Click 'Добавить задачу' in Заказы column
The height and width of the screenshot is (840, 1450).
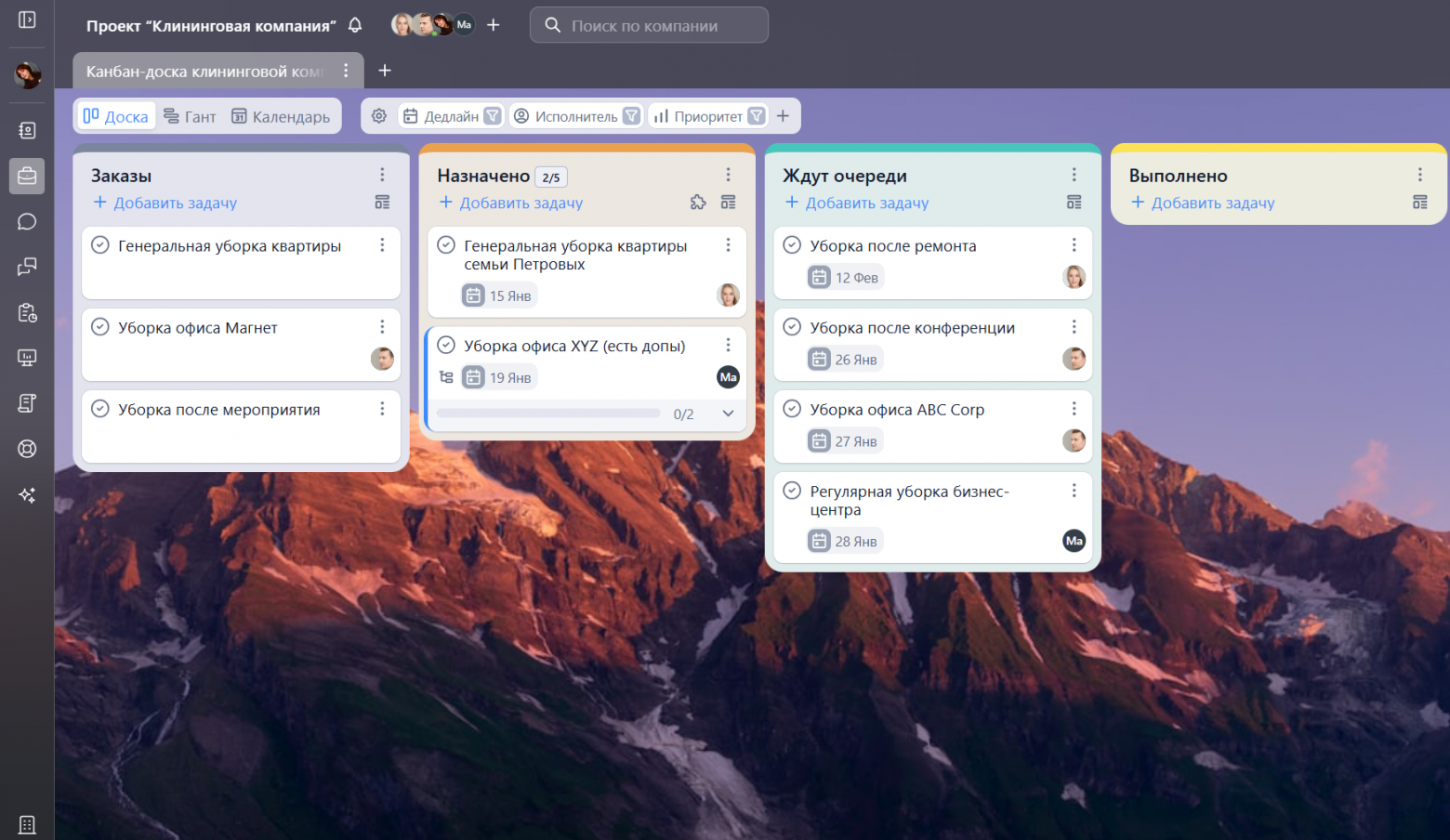point(165,203)
